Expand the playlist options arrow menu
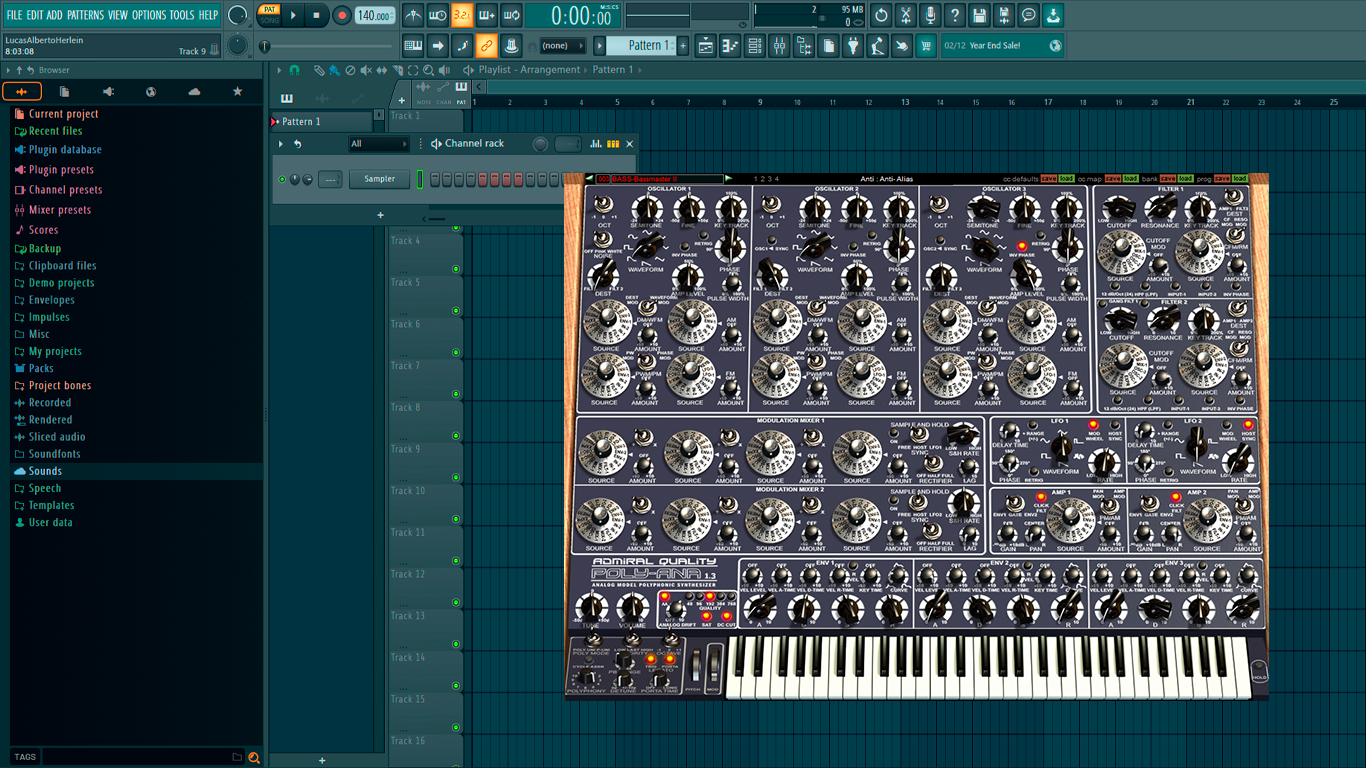 (280, 70)
